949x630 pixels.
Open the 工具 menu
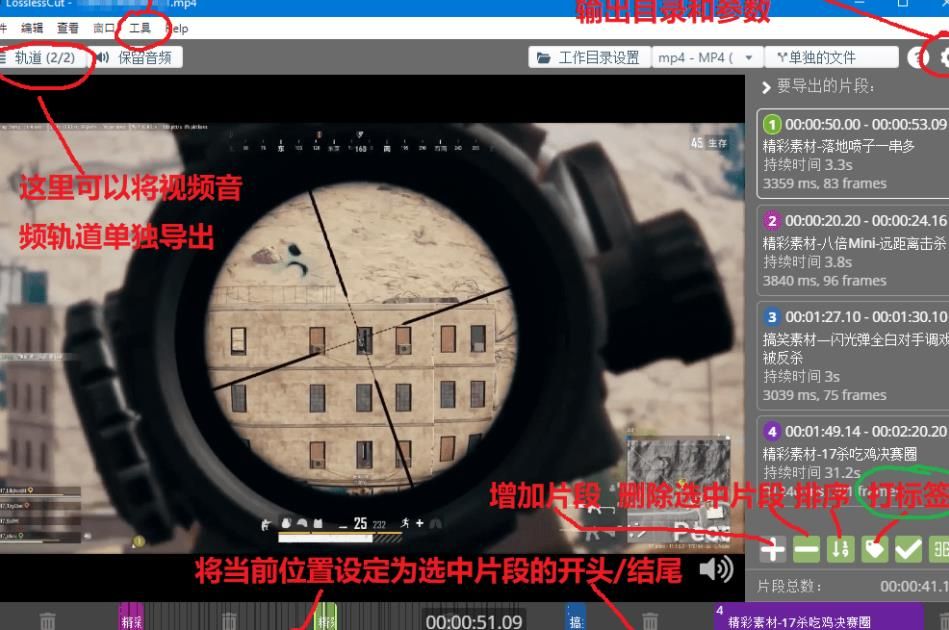[140, 28]
